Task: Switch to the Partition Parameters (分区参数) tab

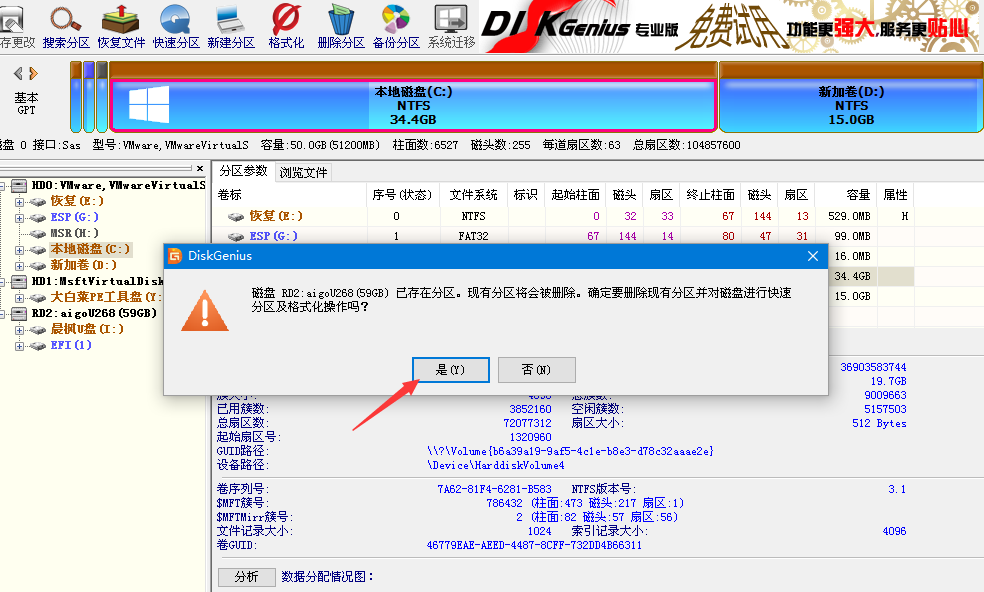Action: pos(243,171)
